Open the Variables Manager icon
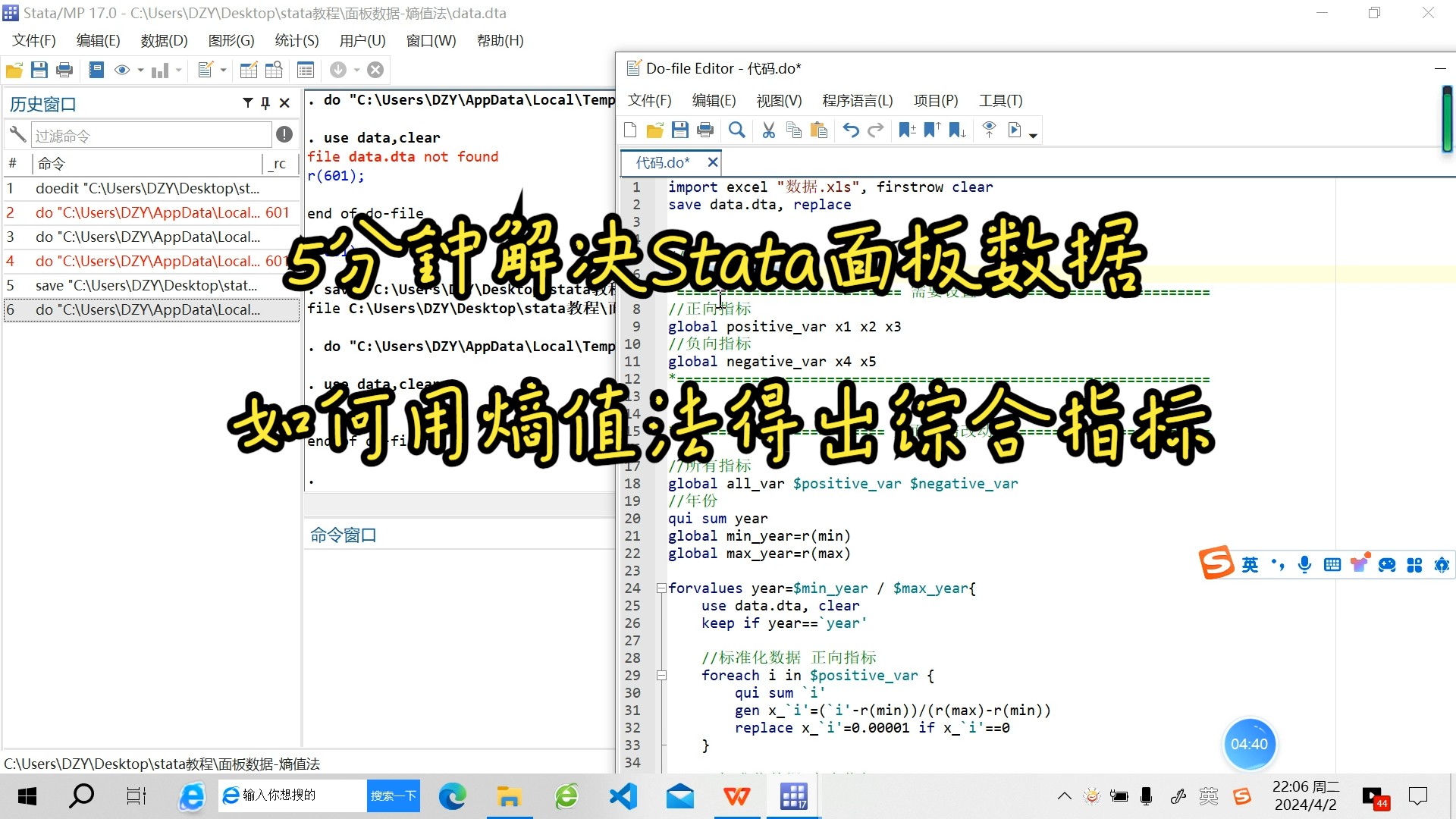Viewport: 1456px width, 819px height. [306, 71]
